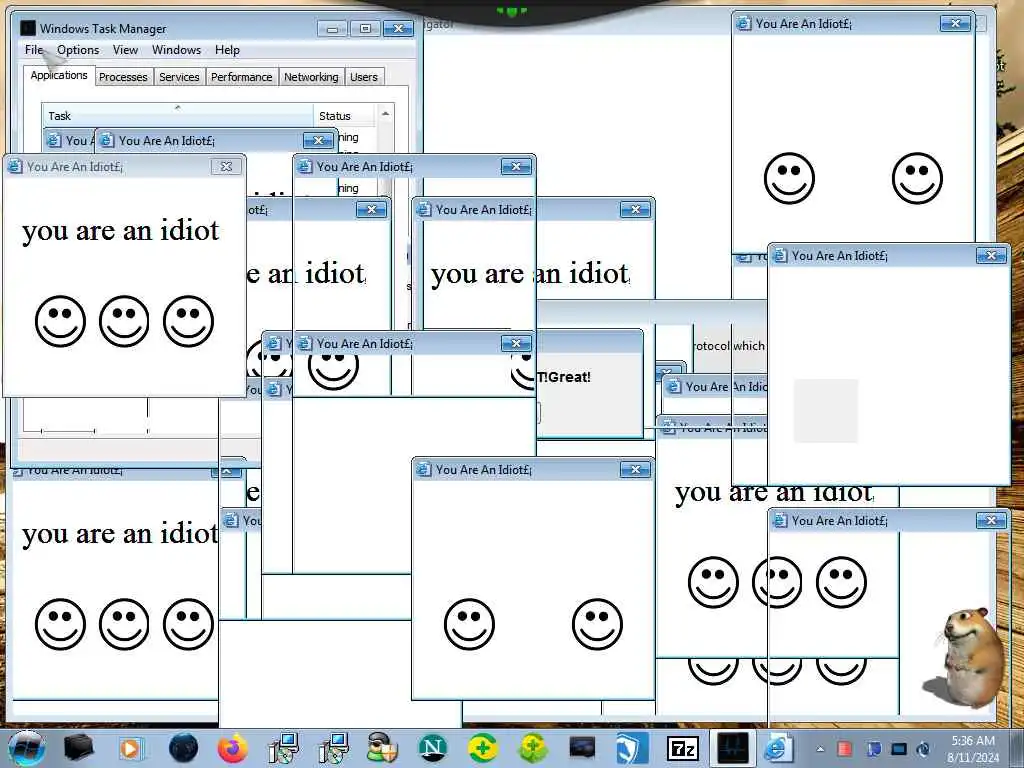Click the red flag tray icon
The width and height of the screenshot is (1024, 768).
[x=844, y=748]
